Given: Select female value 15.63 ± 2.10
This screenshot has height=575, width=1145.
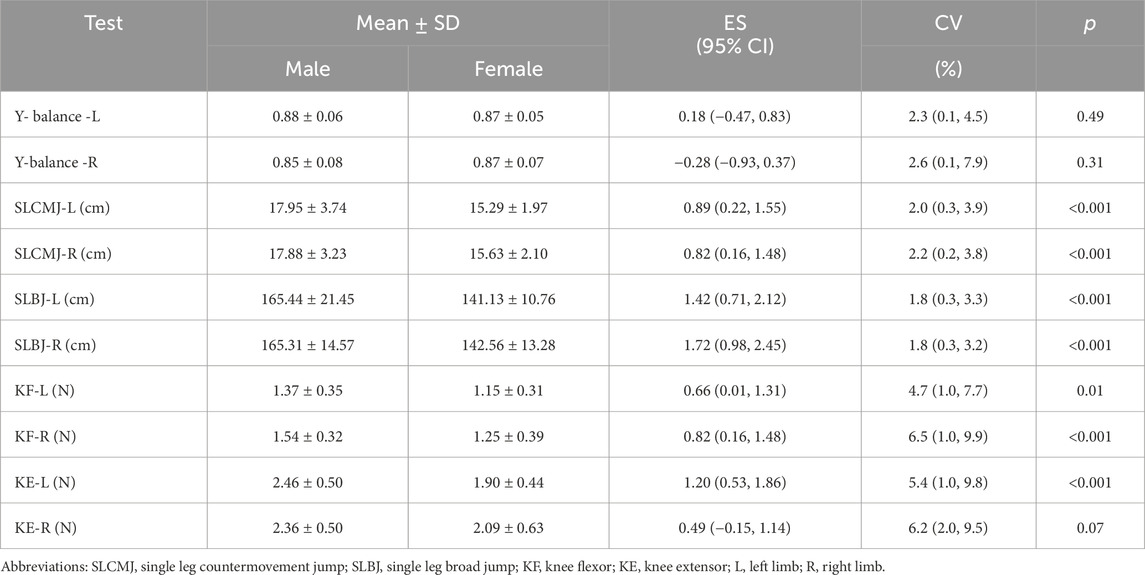Looking at the screenshot, I should (x=507, y=253).
